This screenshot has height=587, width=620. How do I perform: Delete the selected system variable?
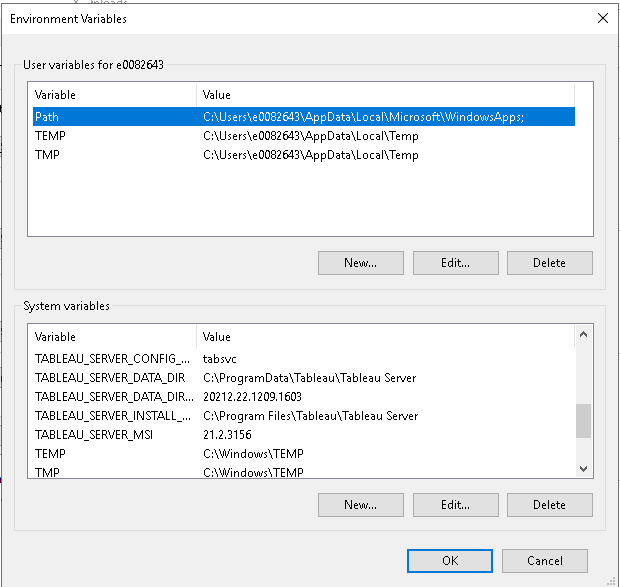(550, 505)
